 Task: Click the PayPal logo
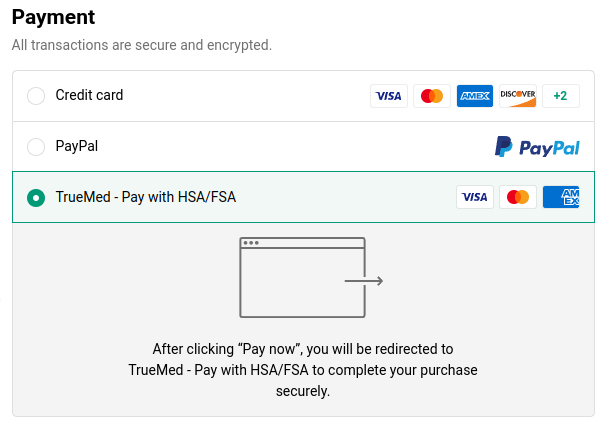[x=537, y=147]
